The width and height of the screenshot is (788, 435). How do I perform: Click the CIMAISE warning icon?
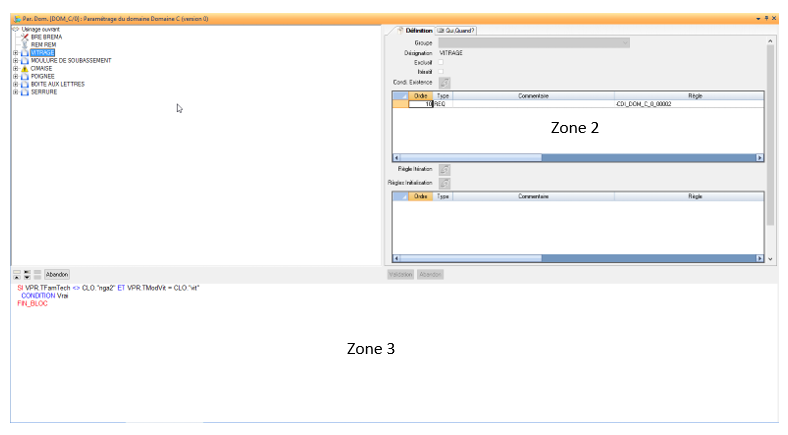point(24,68)
